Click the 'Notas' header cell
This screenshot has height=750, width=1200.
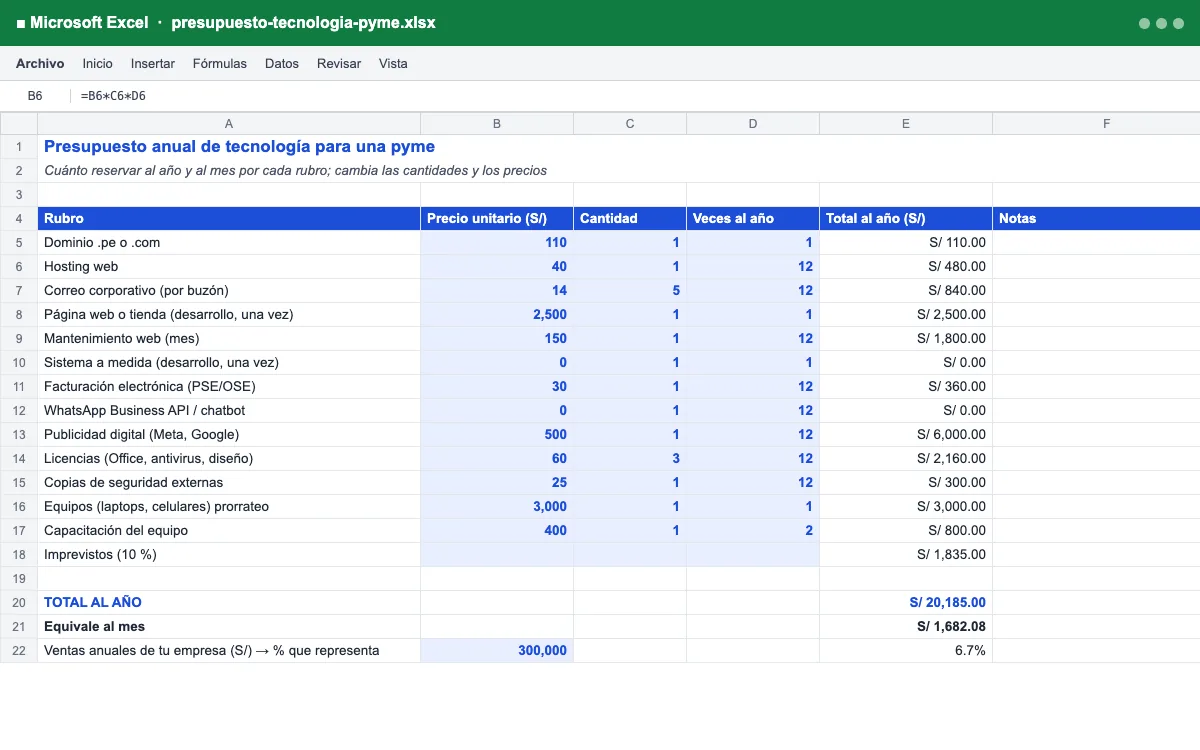1096,218
